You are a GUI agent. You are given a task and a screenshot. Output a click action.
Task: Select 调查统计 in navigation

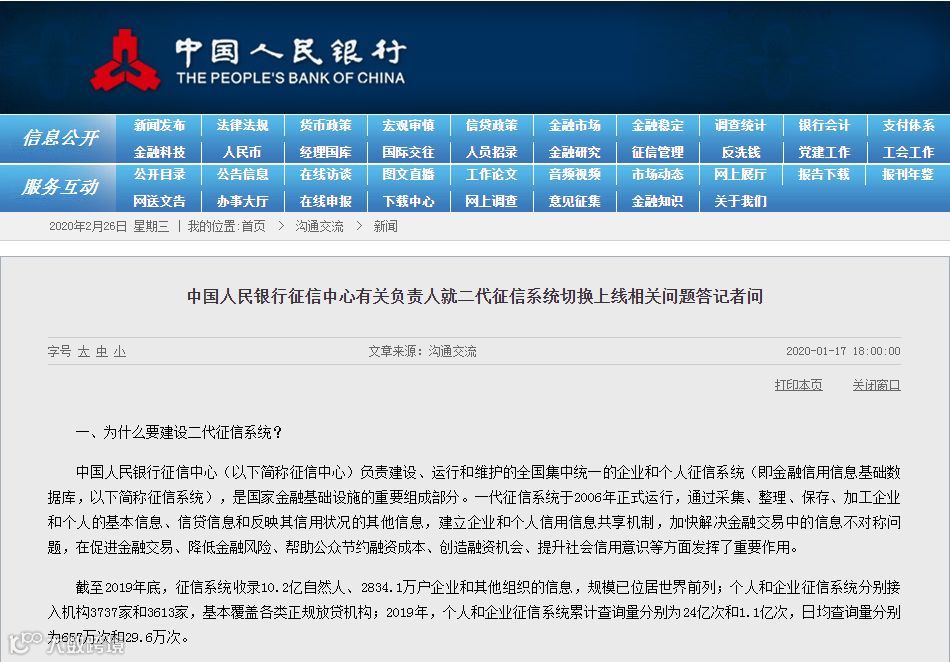coord(740,125)
